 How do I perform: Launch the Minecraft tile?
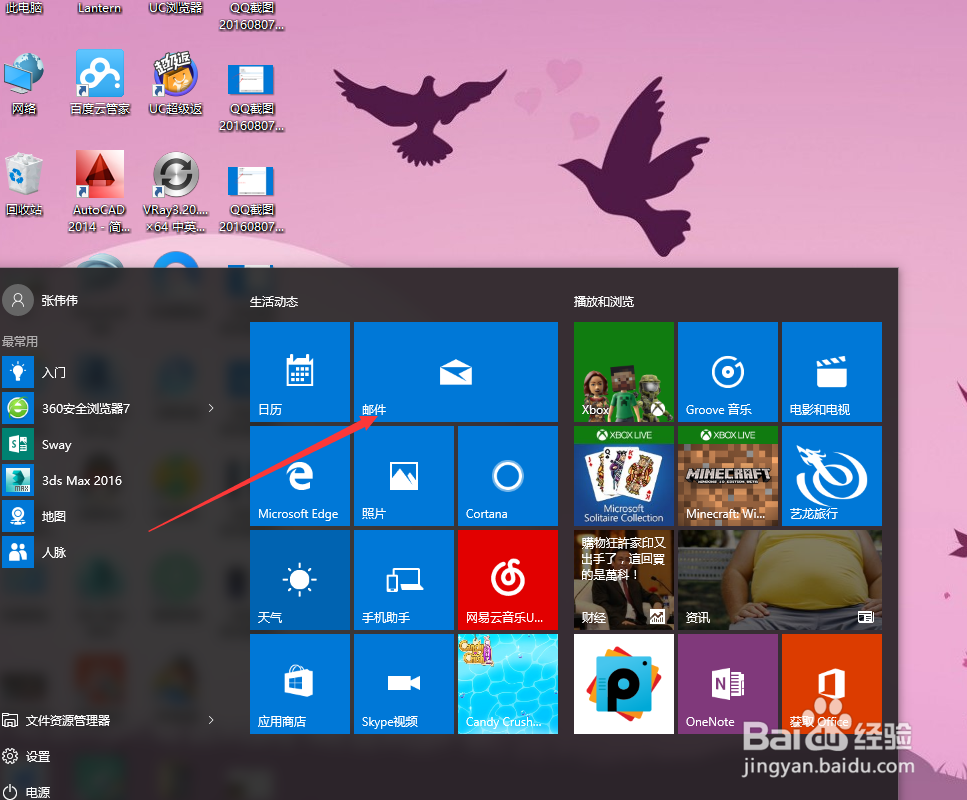[728, 476]
